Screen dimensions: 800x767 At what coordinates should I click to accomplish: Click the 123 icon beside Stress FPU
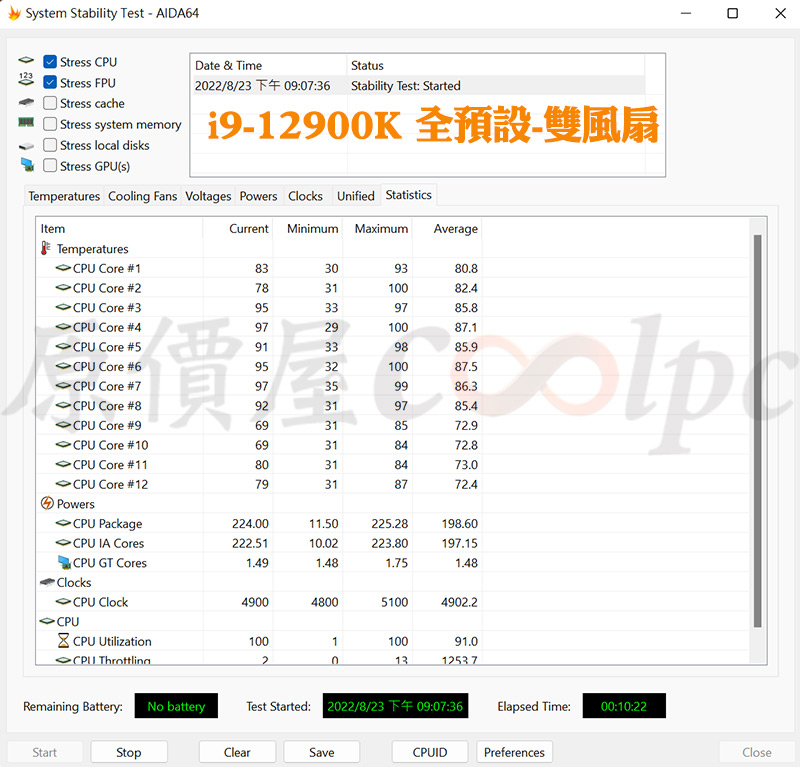[x=26, y=79]
